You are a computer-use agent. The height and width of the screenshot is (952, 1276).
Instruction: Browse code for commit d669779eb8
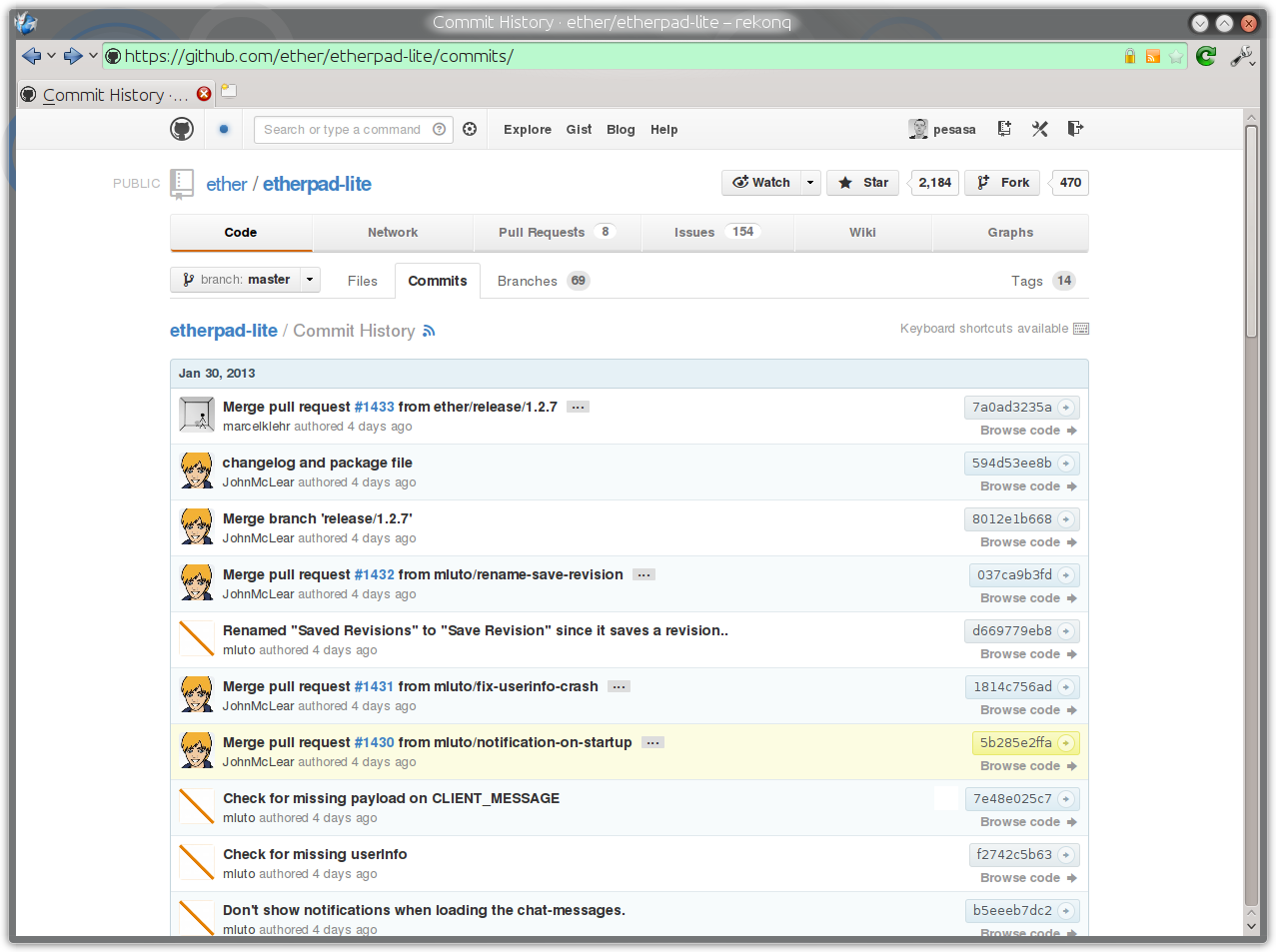click(1028, 654)
